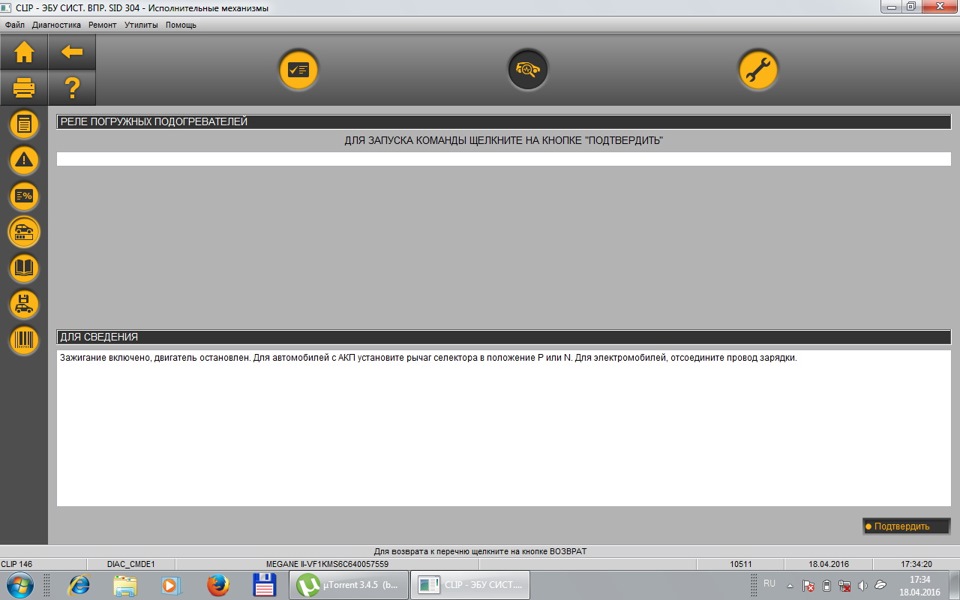The image size is (960, 600).
Task: Select the car actuators sidebar icon
Action: tap(24, 232)
